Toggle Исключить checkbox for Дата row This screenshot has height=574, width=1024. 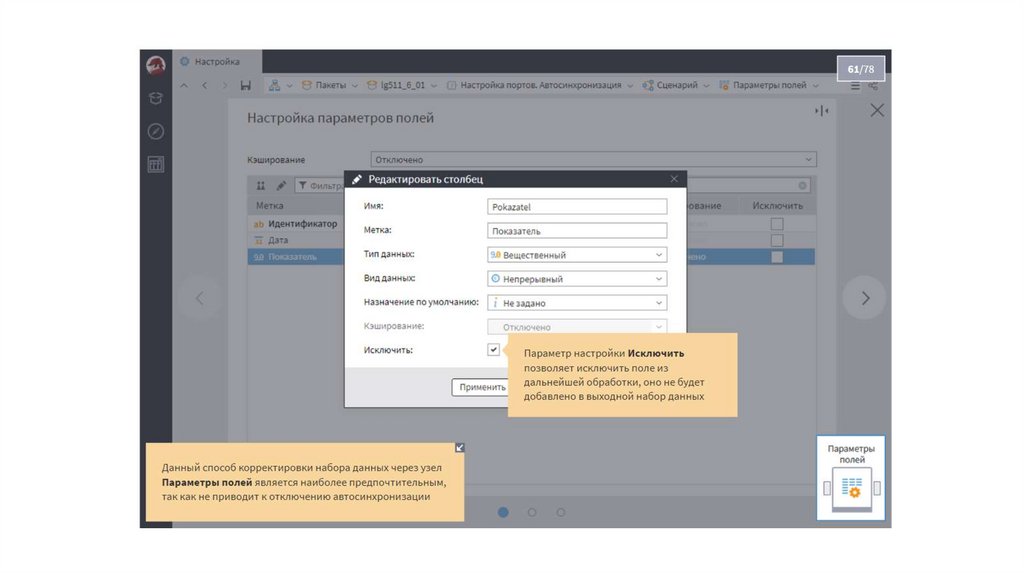click(x=777, y=241)
